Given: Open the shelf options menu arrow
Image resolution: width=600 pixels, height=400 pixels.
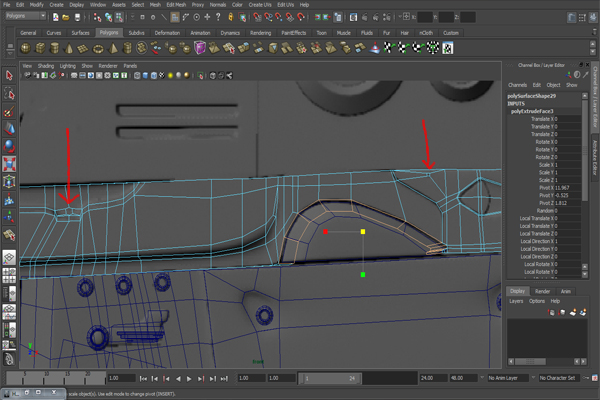Looking at the screenshot, I should point(10,54).
